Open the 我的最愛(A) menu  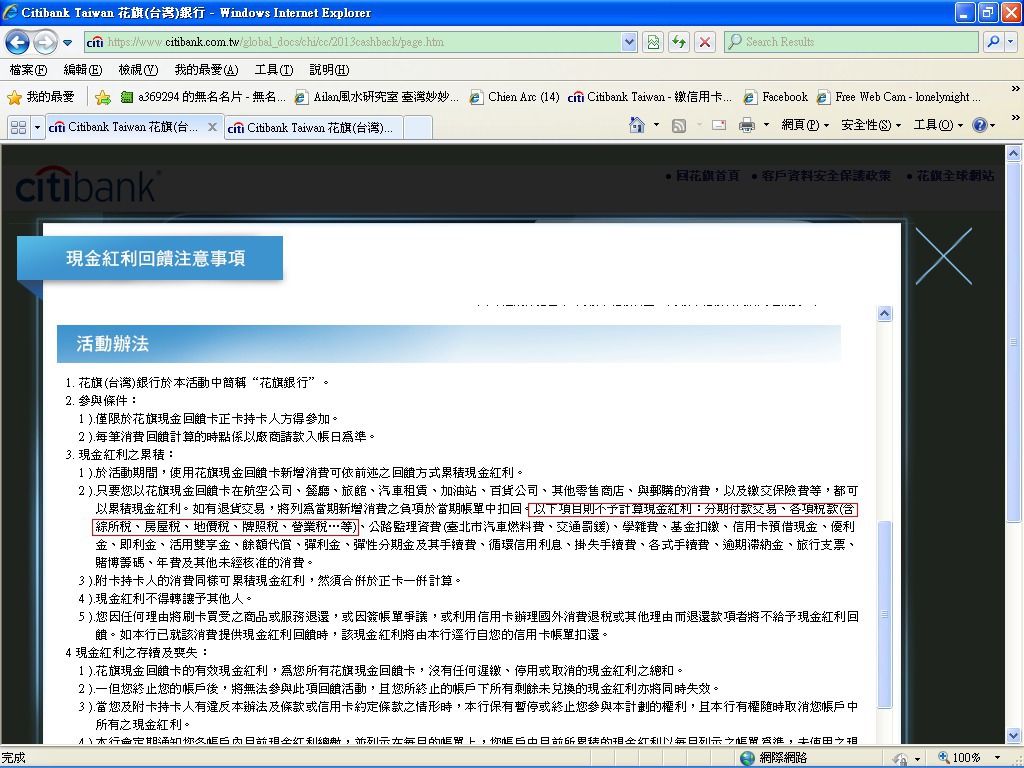click(x=206, y=70)
